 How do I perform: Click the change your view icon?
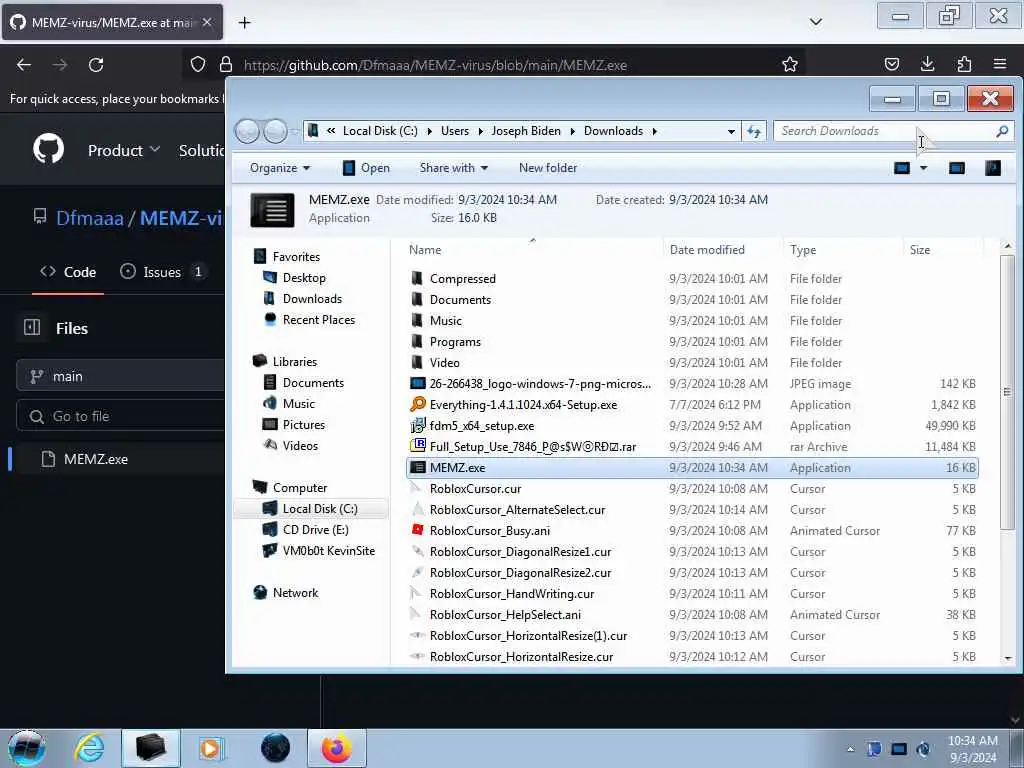(x=902, y=168)
